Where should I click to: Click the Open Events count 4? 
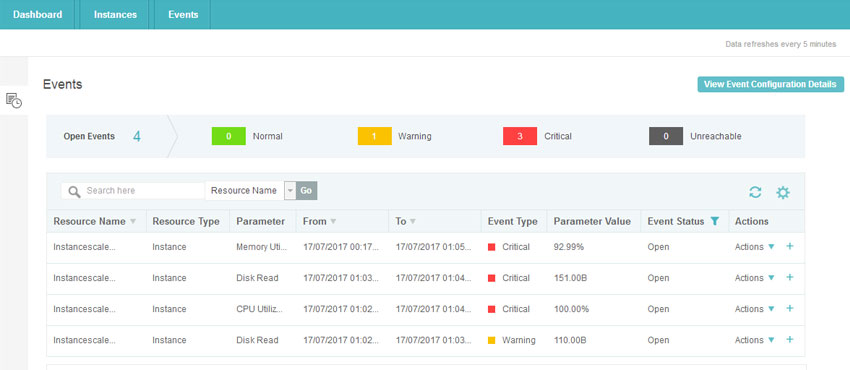[x=137, y=137]
